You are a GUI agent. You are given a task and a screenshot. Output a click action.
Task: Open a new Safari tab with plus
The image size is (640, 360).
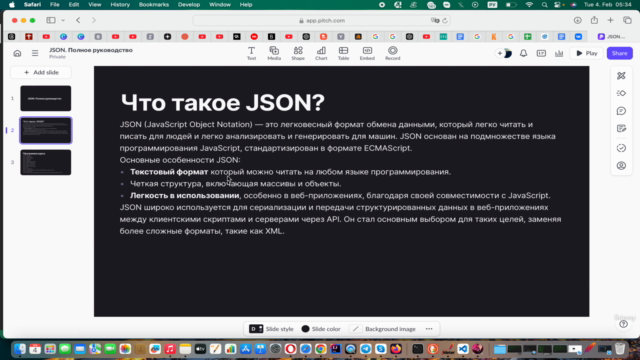611,20
